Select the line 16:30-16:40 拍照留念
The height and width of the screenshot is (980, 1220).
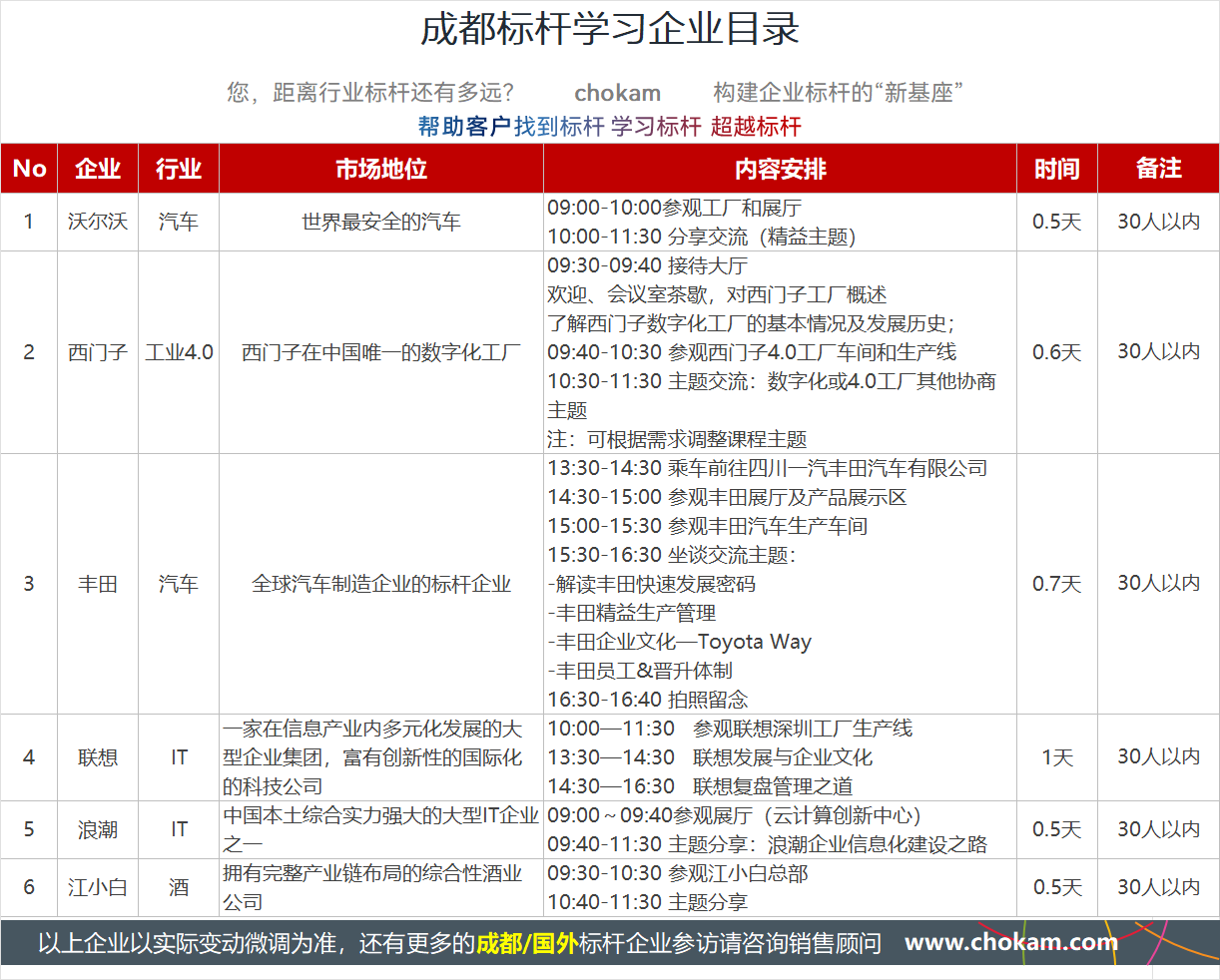pyautogui.click(x=647, y=700)
